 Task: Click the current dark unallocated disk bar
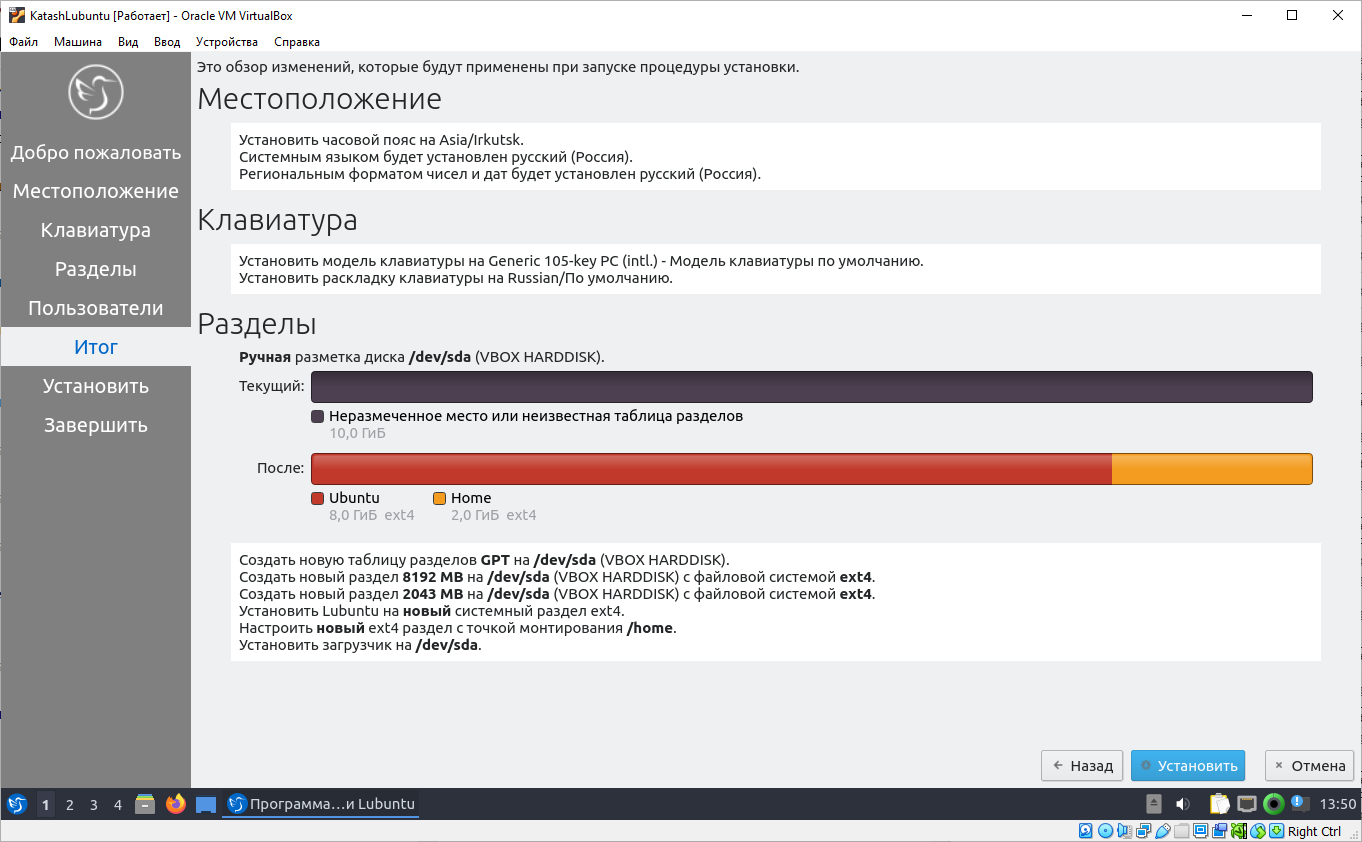click(812, 387)
